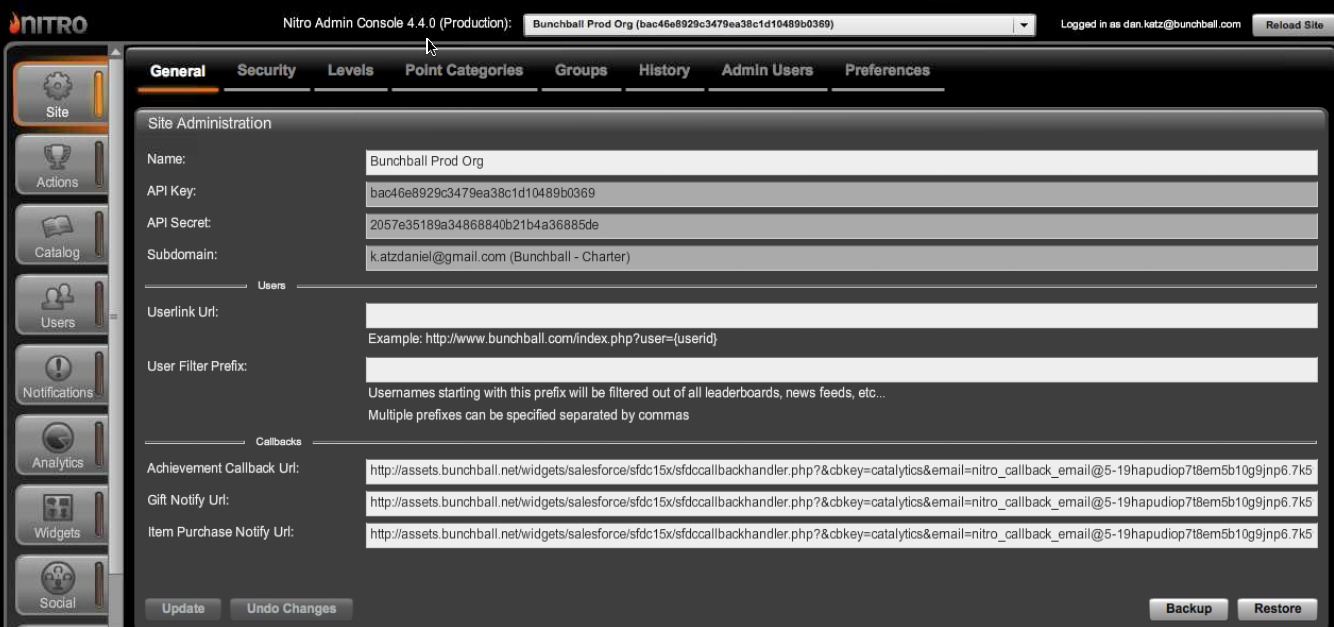Open the Widgets icon in sidebar
1334x627 pixels.
pyautogui.click(x=57, y=508)
